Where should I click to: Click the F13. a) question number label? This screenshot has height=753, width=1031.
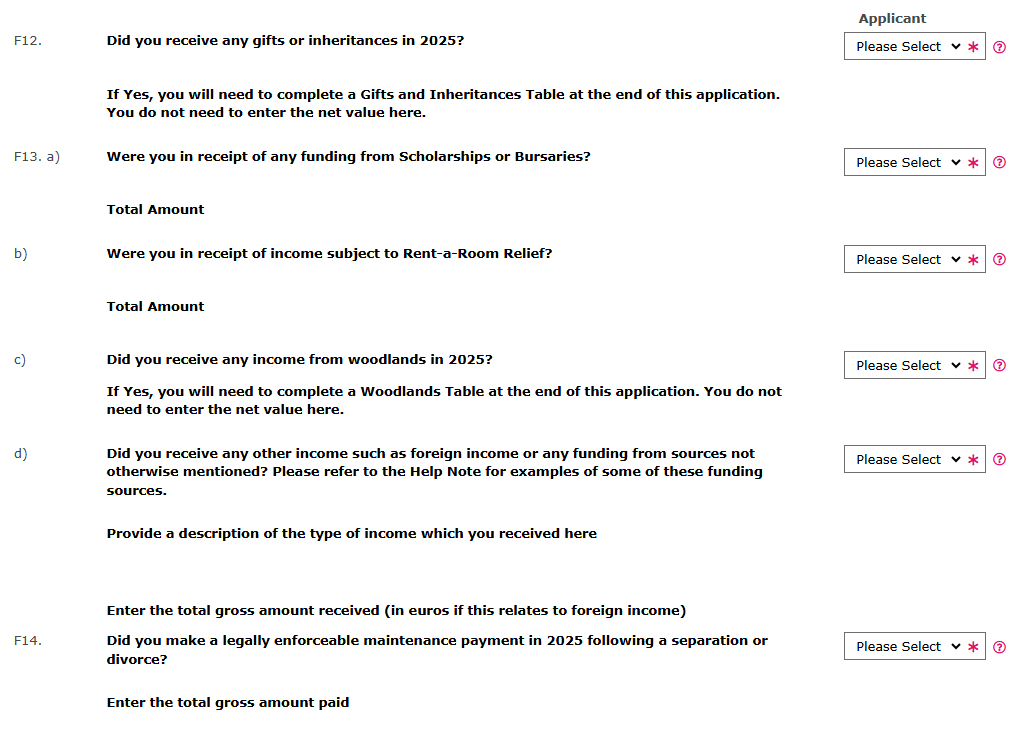pos(37,157)
